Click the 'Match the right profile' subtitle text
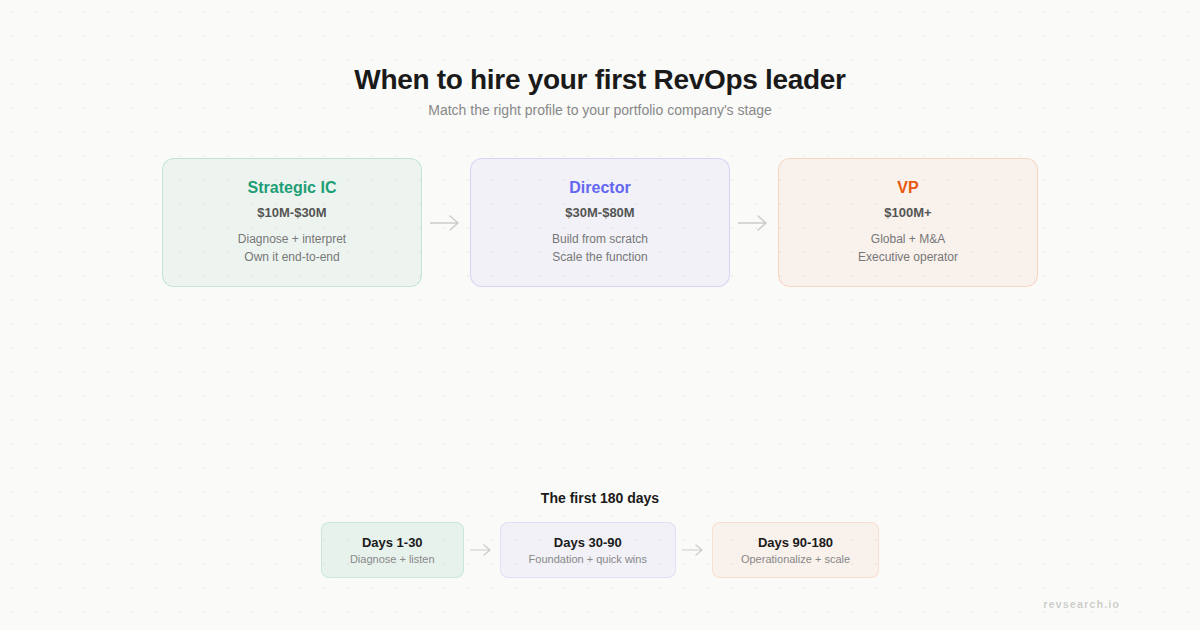Image resolution: width=1200 pixels, height=630 pixels. click(599, 110)
